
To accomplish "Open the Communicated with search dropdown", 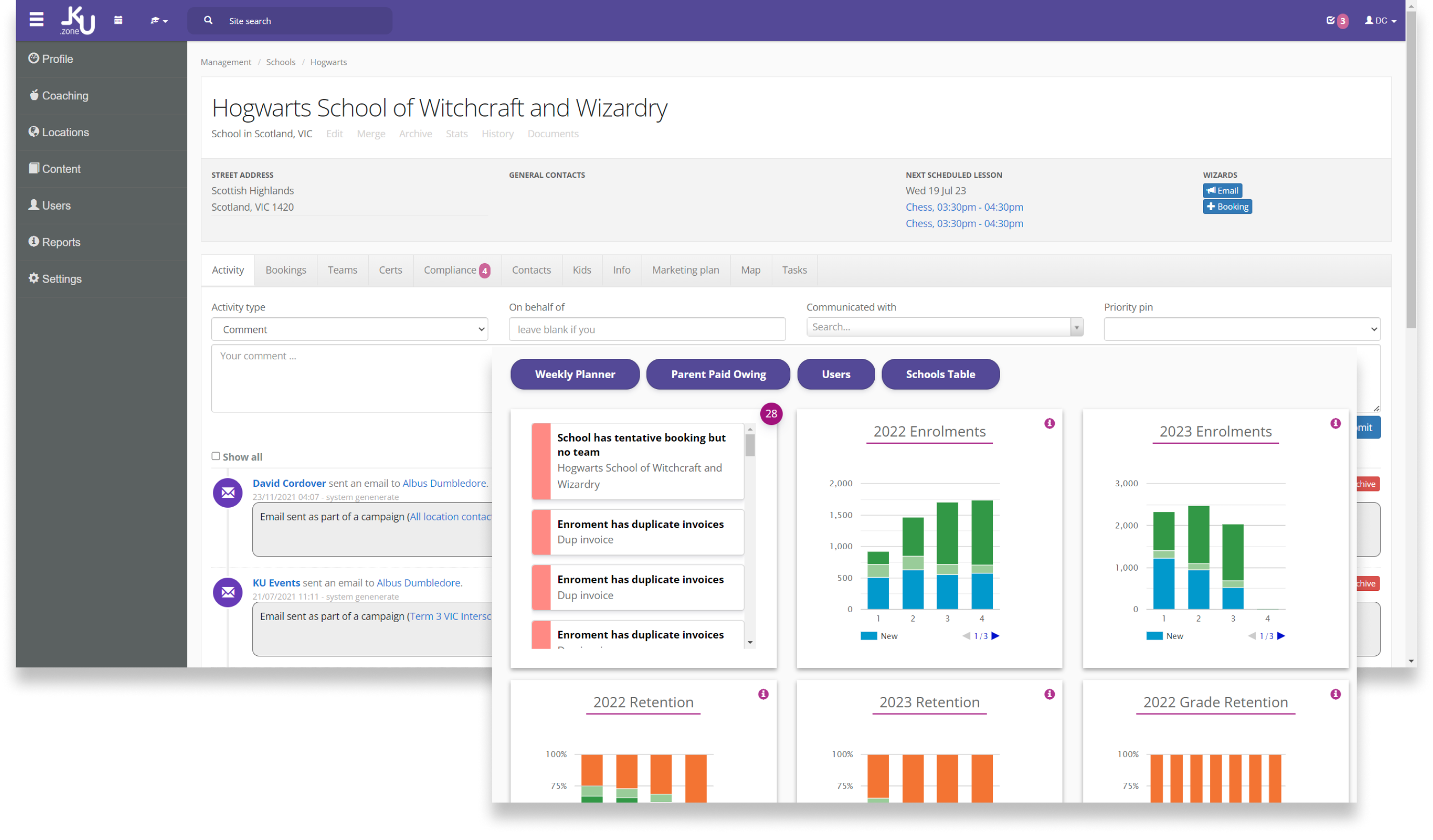I will 944,327.
